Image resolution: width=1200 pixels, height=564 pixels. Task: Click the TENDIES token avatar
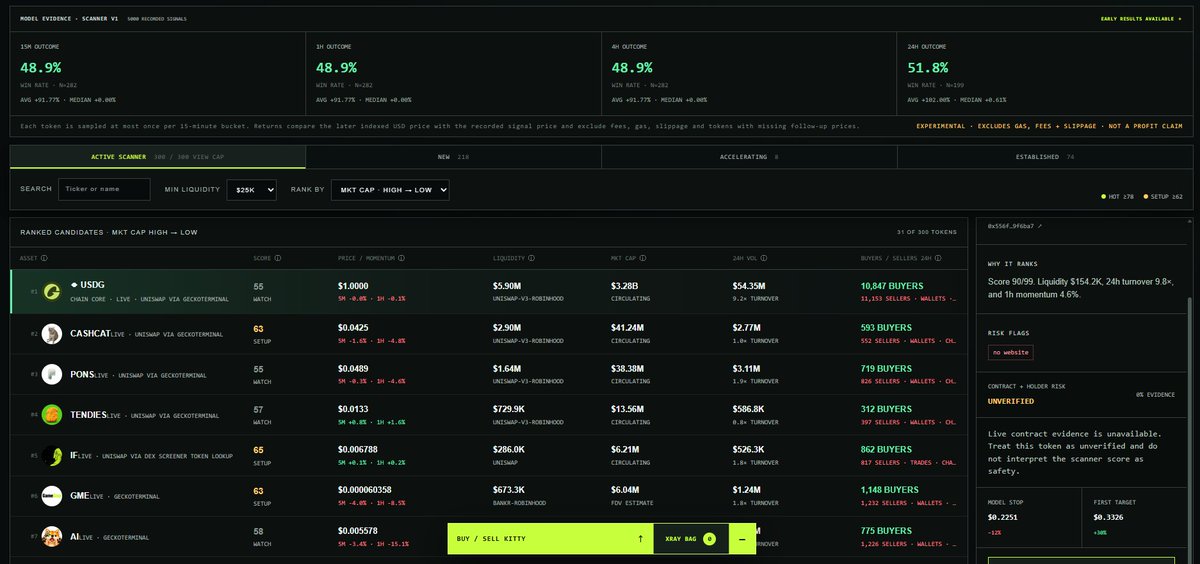(50, 413)
